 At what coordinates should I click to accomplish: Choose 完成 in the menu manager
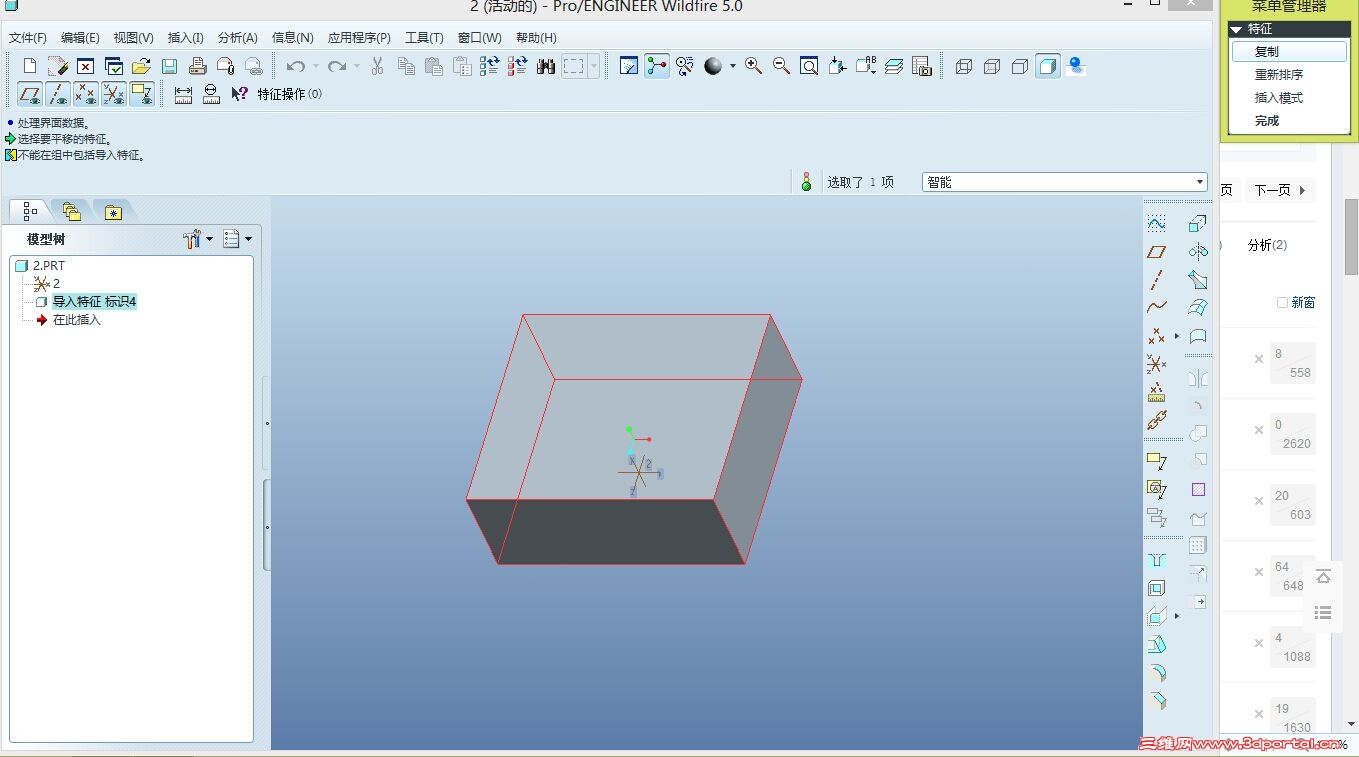coord(1267,121)
